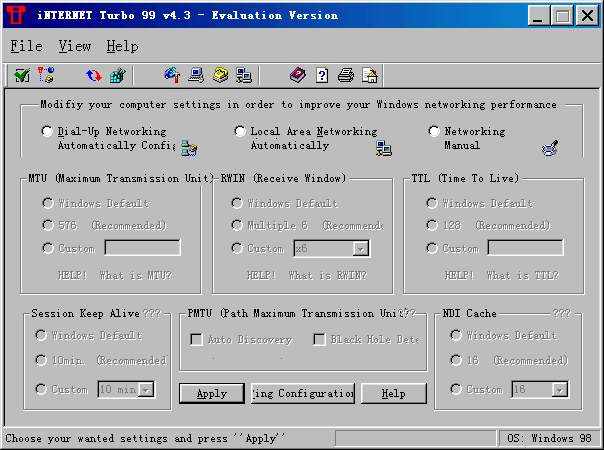Image resolution: width=604 pixels, height=450 pixels.
Task: Click the red book toolbar icon
Action: pos(298,75)
